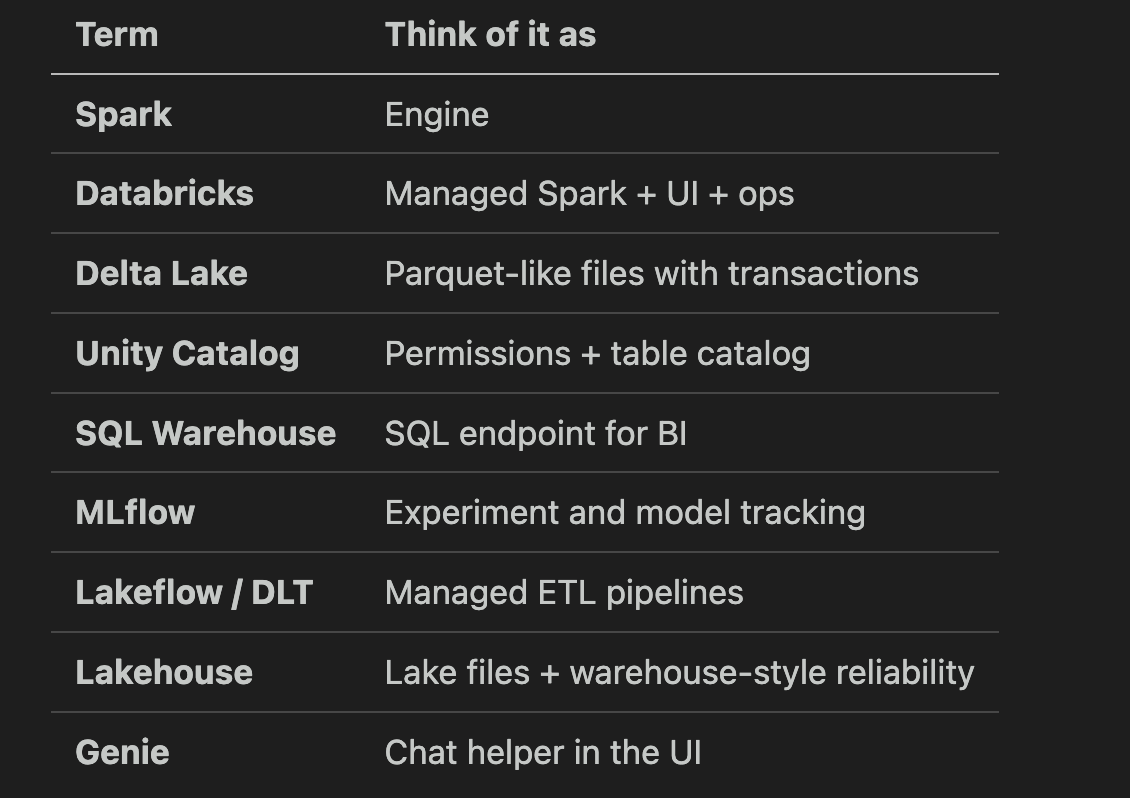
Task: Click the Term column header
Action: [x=117, y=35]
